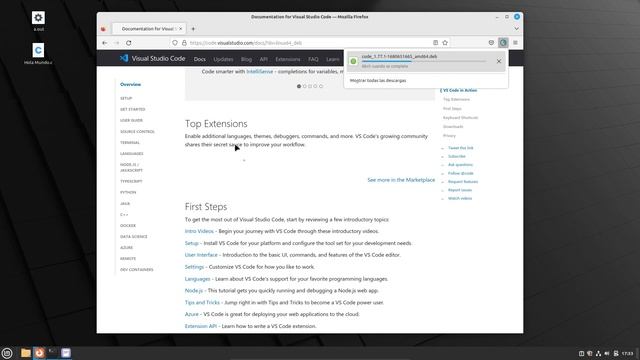
Task: Open FAQ in site navigation
Action: point(313,59)
